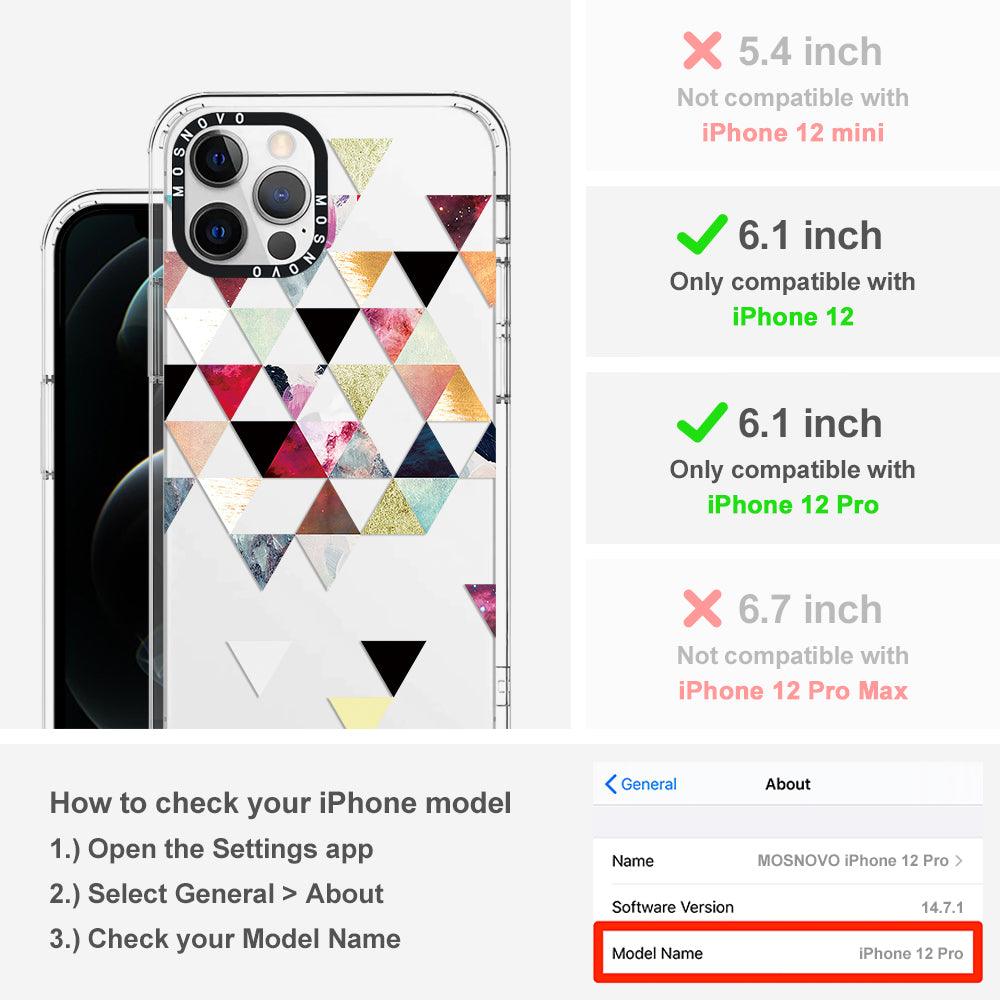Viewport: 1000px width, 1000px height.
Task: Click the red X next to 5.4 inch
Action: [702, 50]
